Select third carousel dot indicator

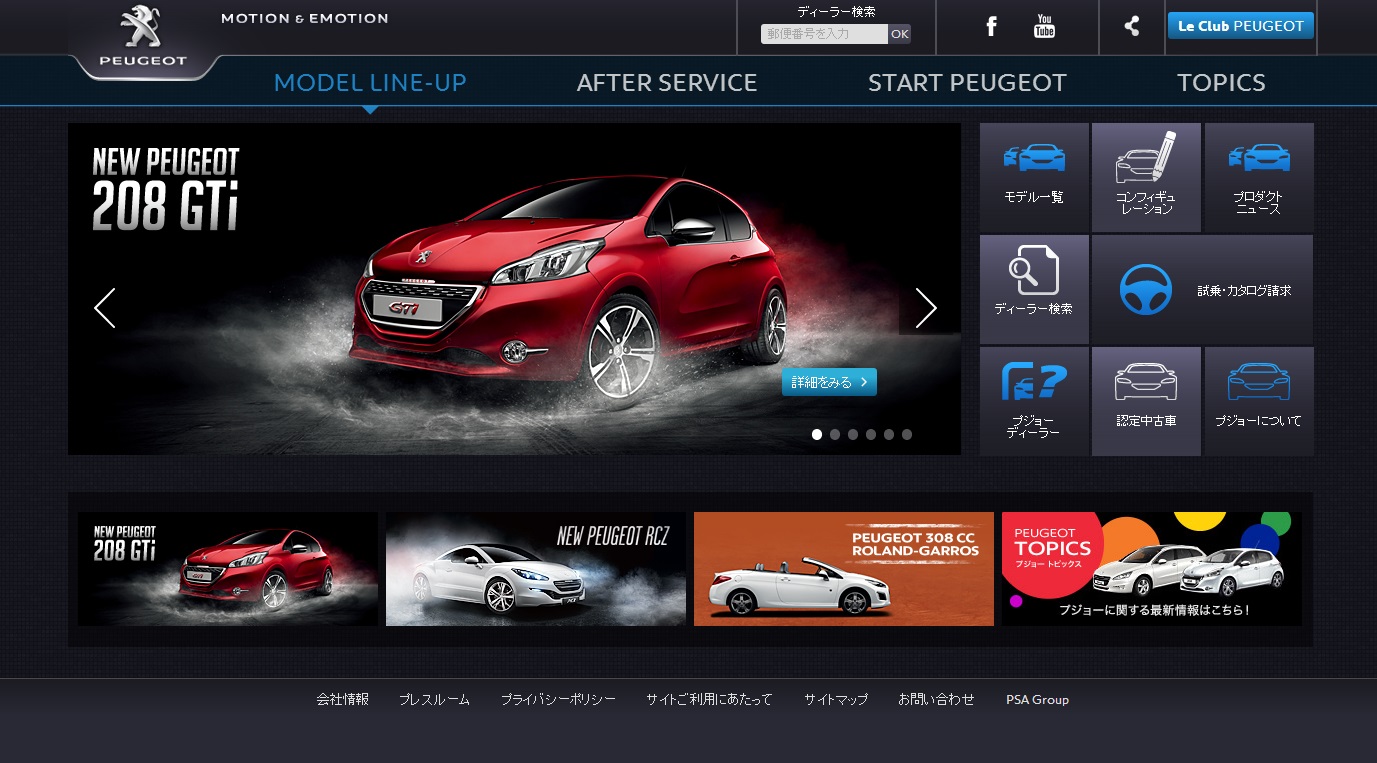[853, 434]
